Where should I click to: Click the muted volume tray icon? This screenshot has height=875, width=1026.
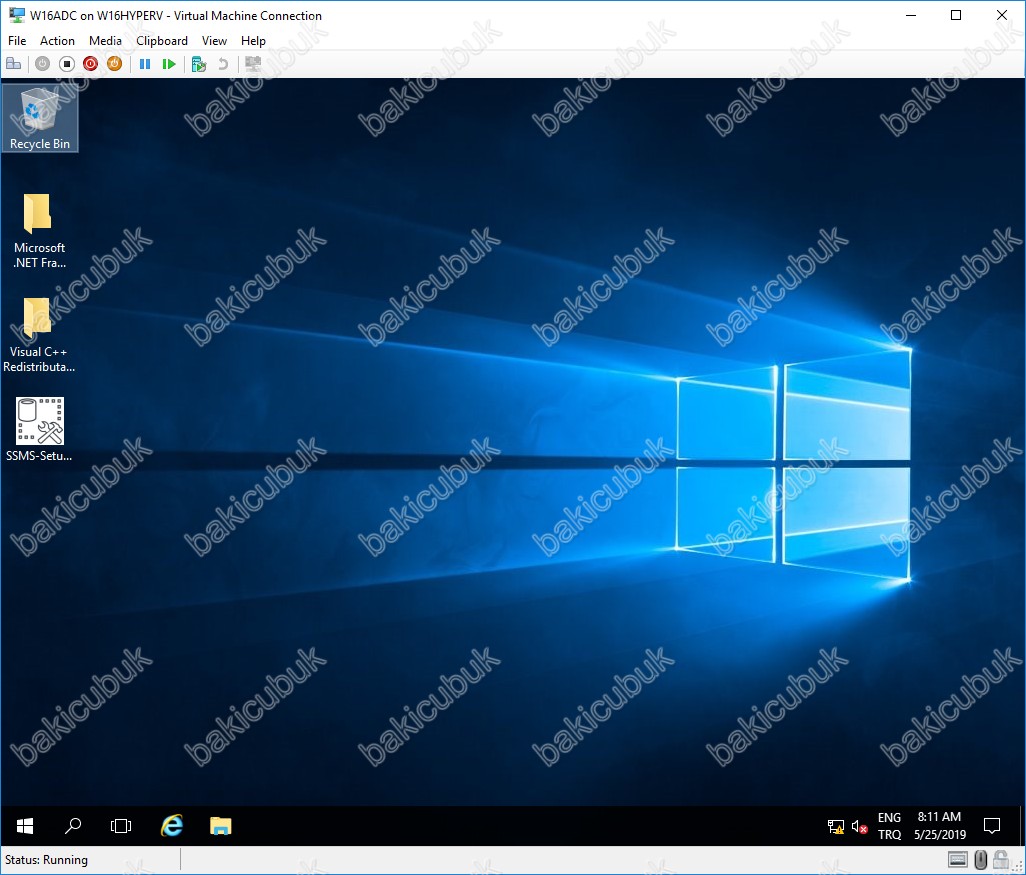tap(859, 827)
